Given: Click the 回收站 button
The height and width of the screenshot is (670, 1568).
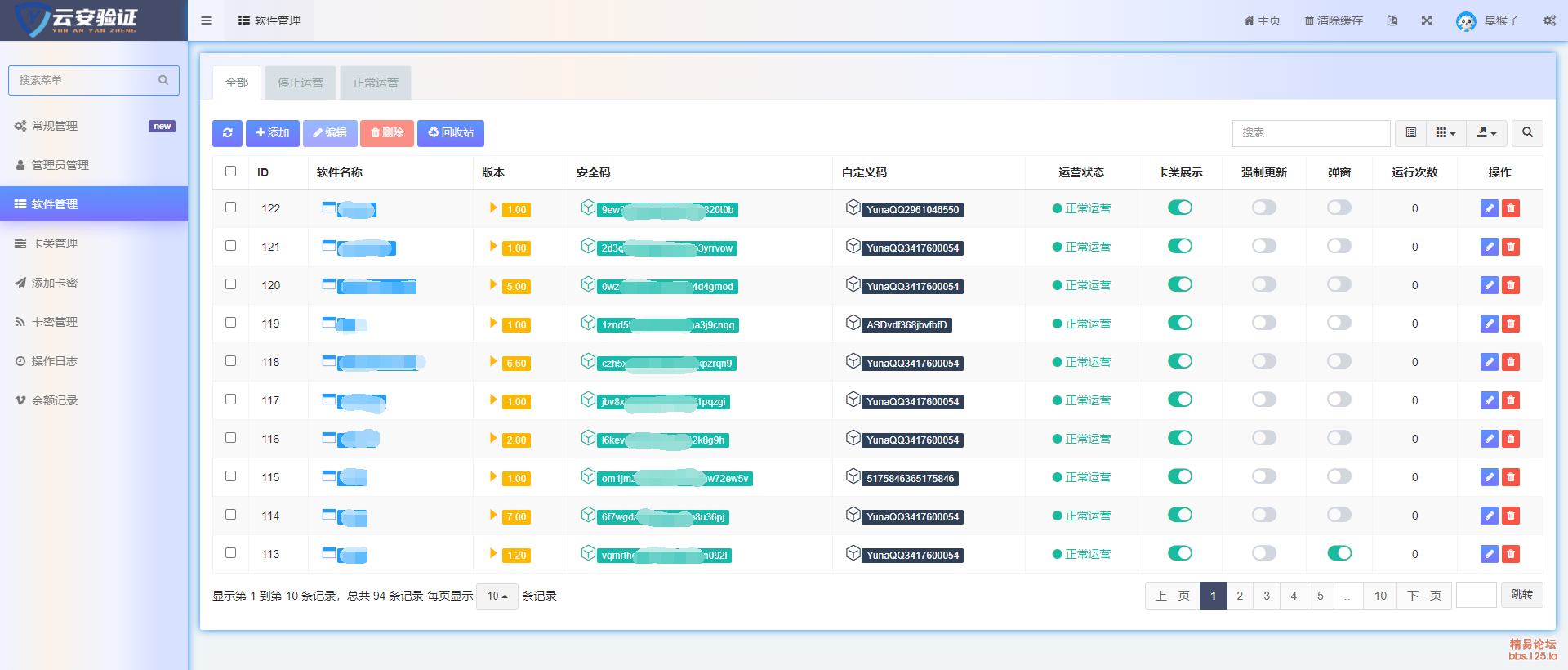Looking at the screenshot, I should pos(451,133).
